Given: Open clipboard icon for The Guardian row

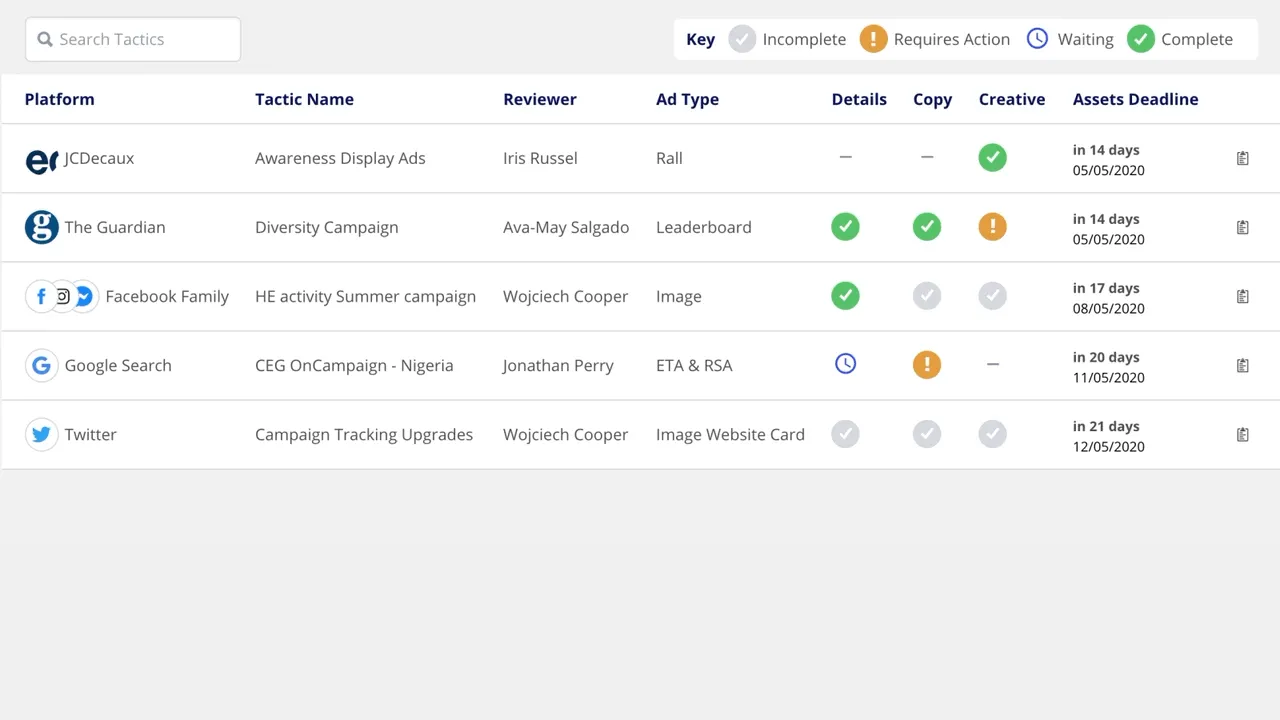Looking at the screenshot, I should 1242,227.
